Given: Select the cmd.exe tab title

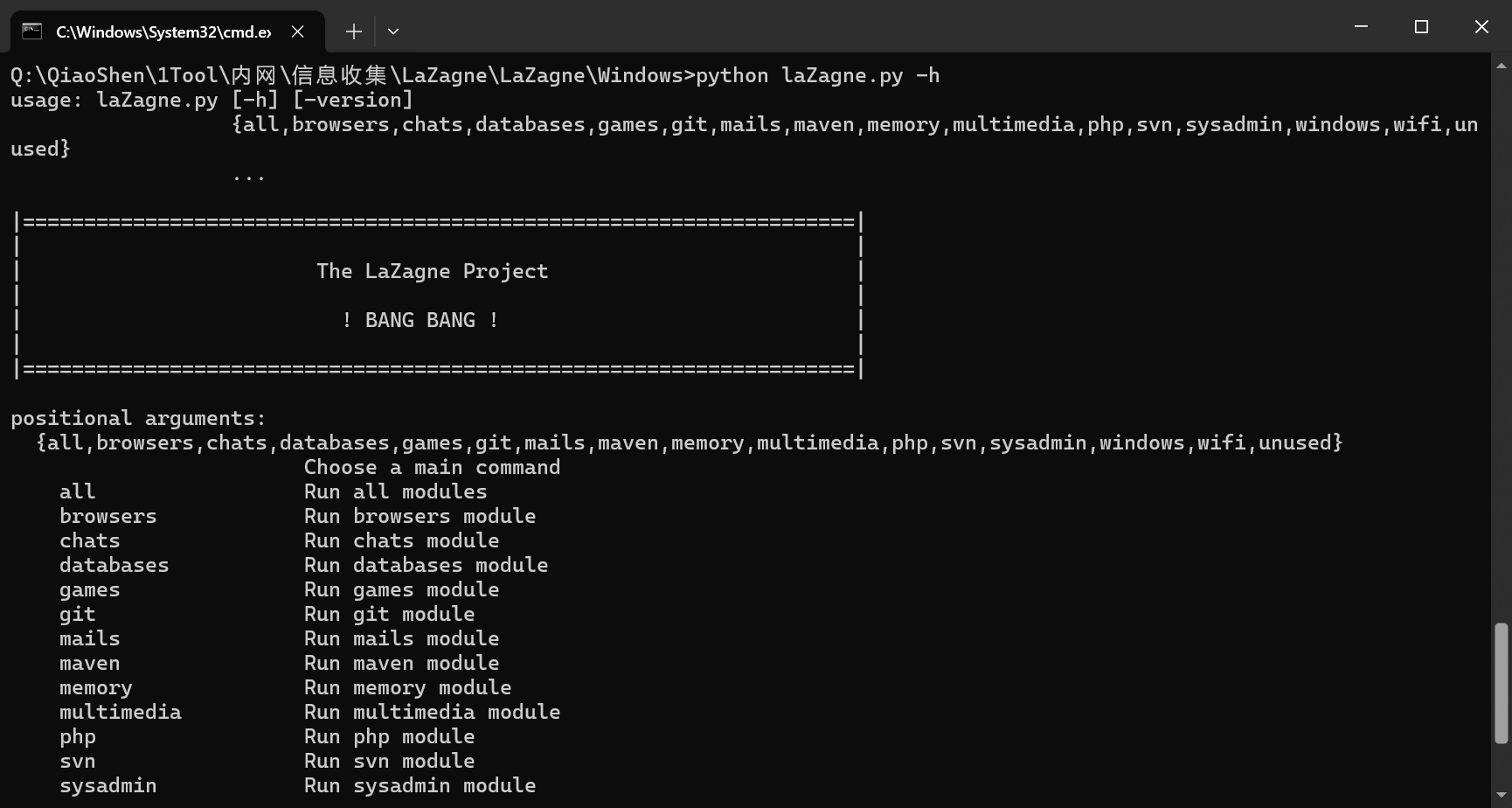Looking at the screenshot, I should (163, 32).
